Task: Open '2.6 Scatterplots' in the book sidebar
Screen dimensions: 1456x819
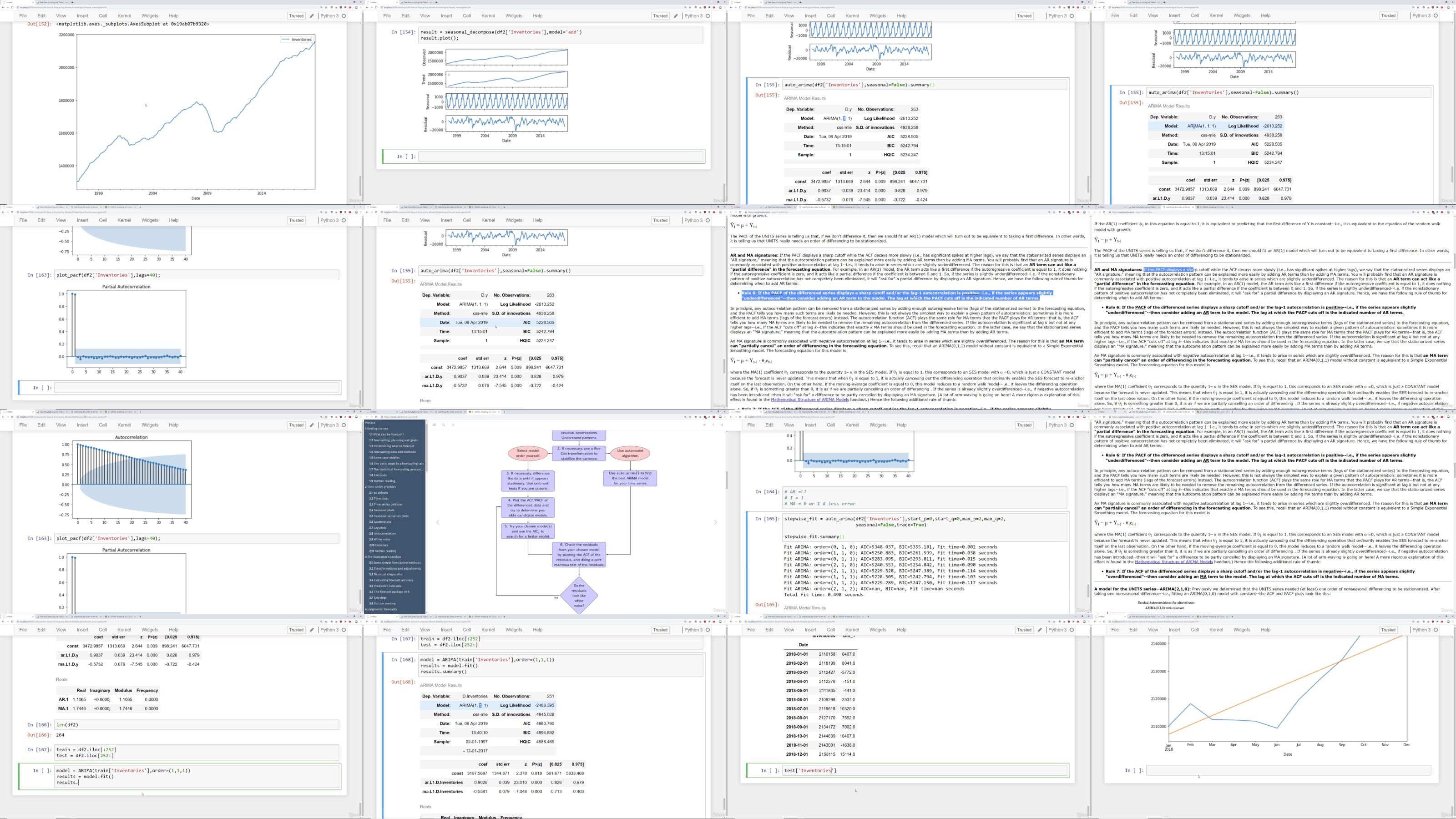Action: (380, 522)
